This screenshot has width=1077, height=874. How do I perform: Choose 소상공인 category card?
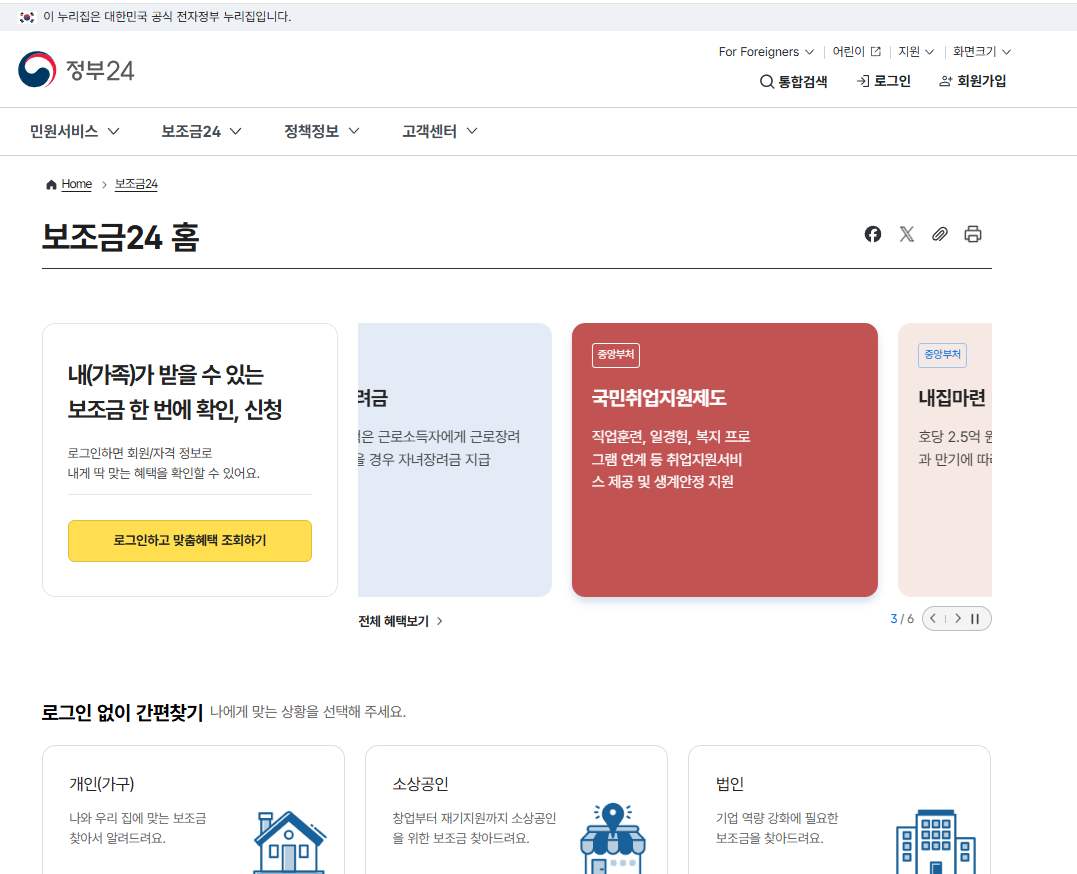516,810
